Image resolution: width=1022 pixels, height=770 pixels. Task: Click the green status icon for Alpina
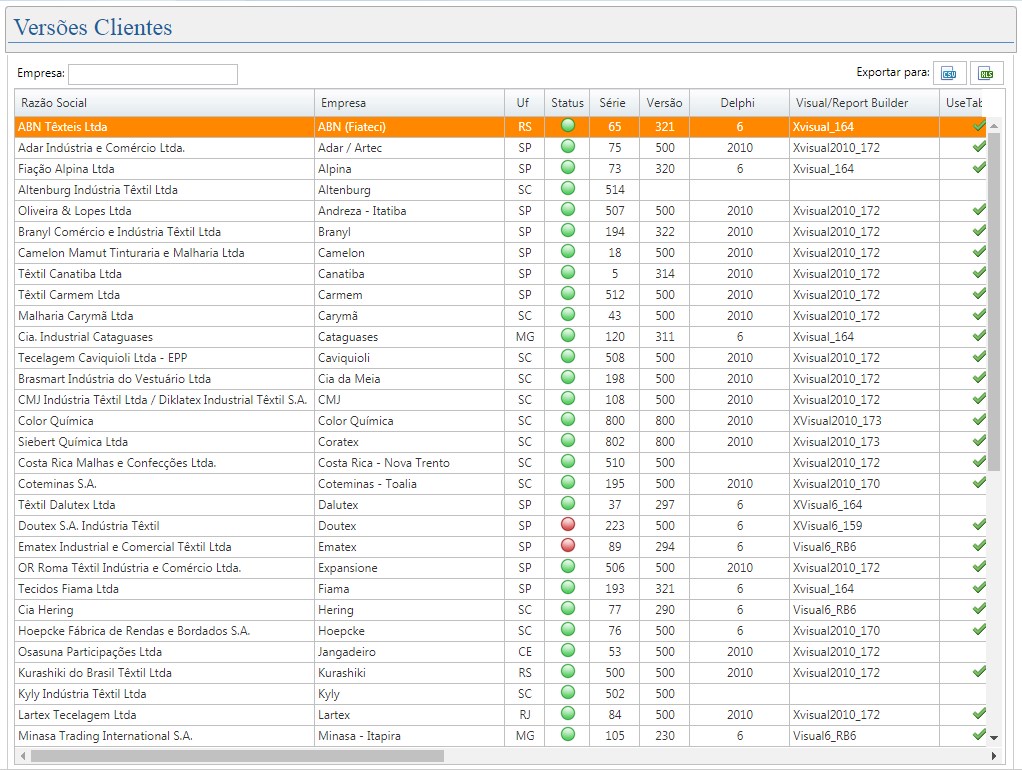pyautogui.click(x=568, y=168)
